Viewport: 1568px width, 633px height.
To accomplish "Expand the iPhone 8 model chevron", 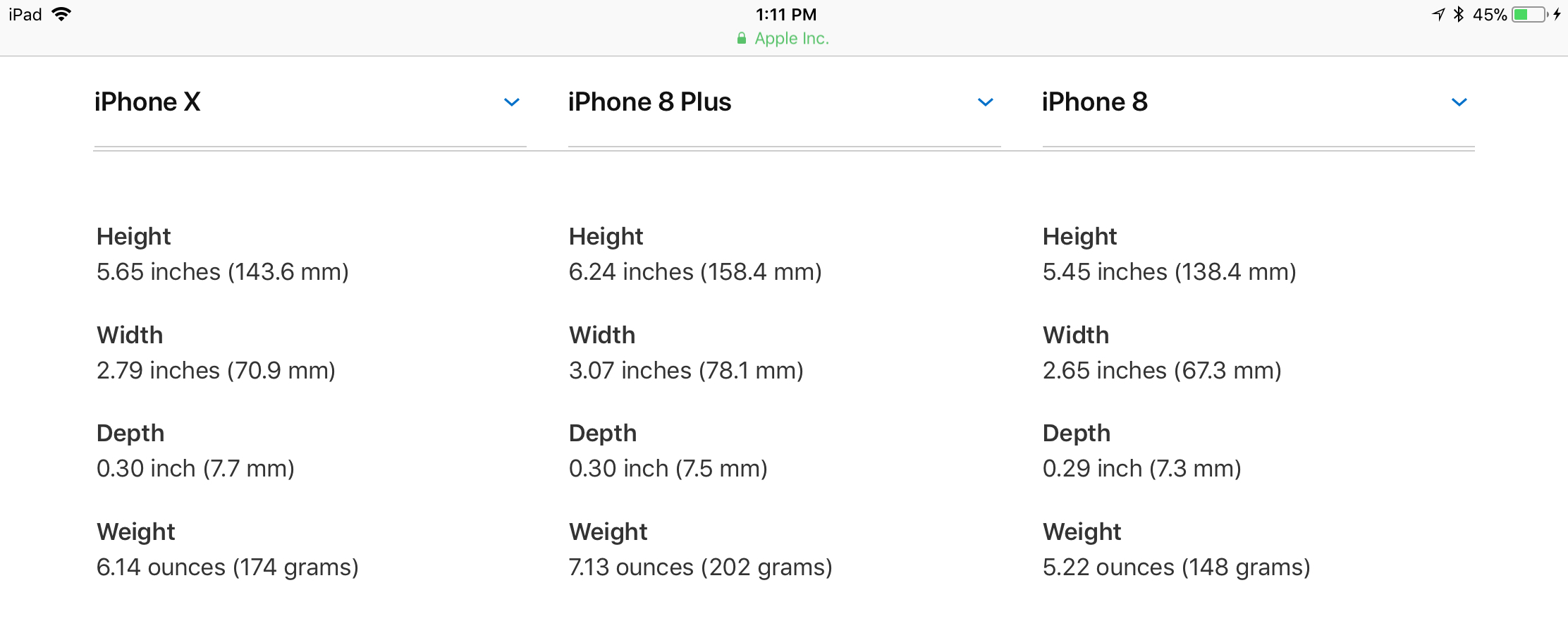I will 1459,103.
